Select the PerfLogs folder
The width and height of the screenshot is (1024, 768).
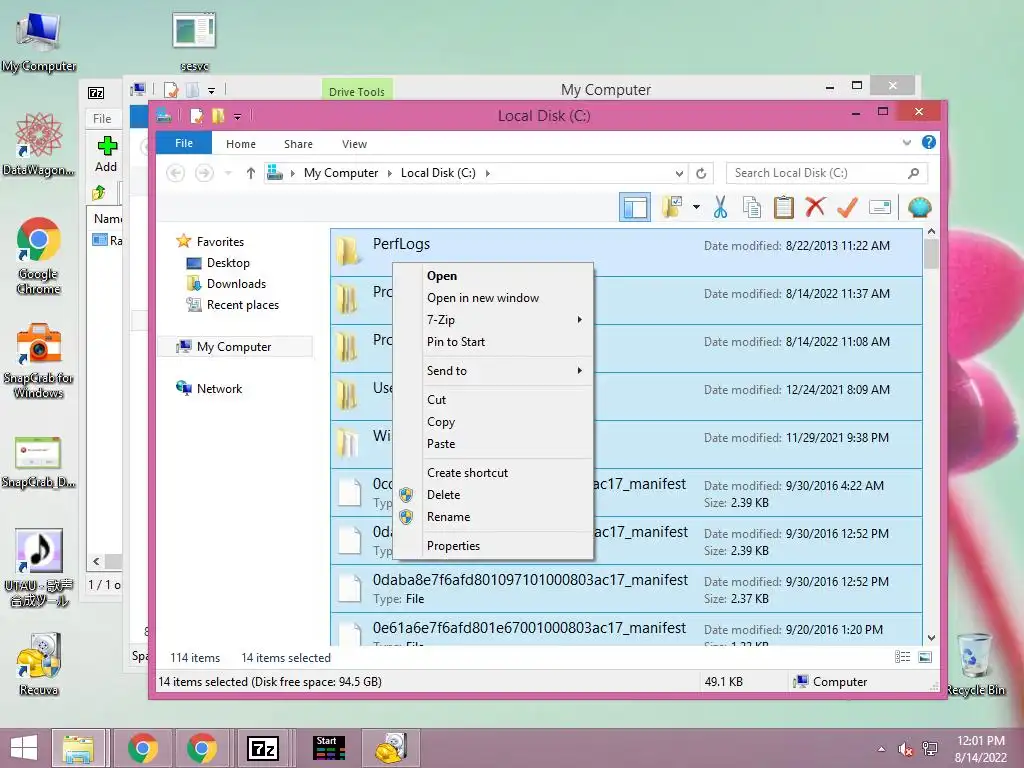click(x=626, y=252)
